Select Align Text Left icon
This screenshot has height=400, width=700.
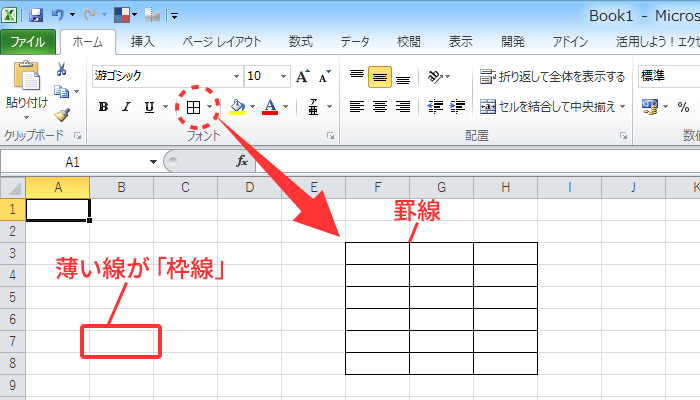tap(357, 107)
